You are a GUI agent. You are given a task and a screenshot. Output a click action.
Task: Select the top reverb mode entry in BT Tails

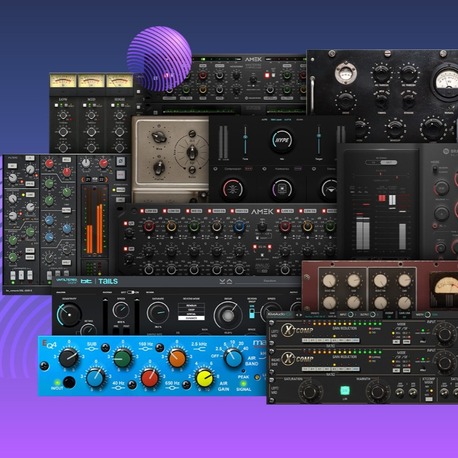[x=191, y=305]
